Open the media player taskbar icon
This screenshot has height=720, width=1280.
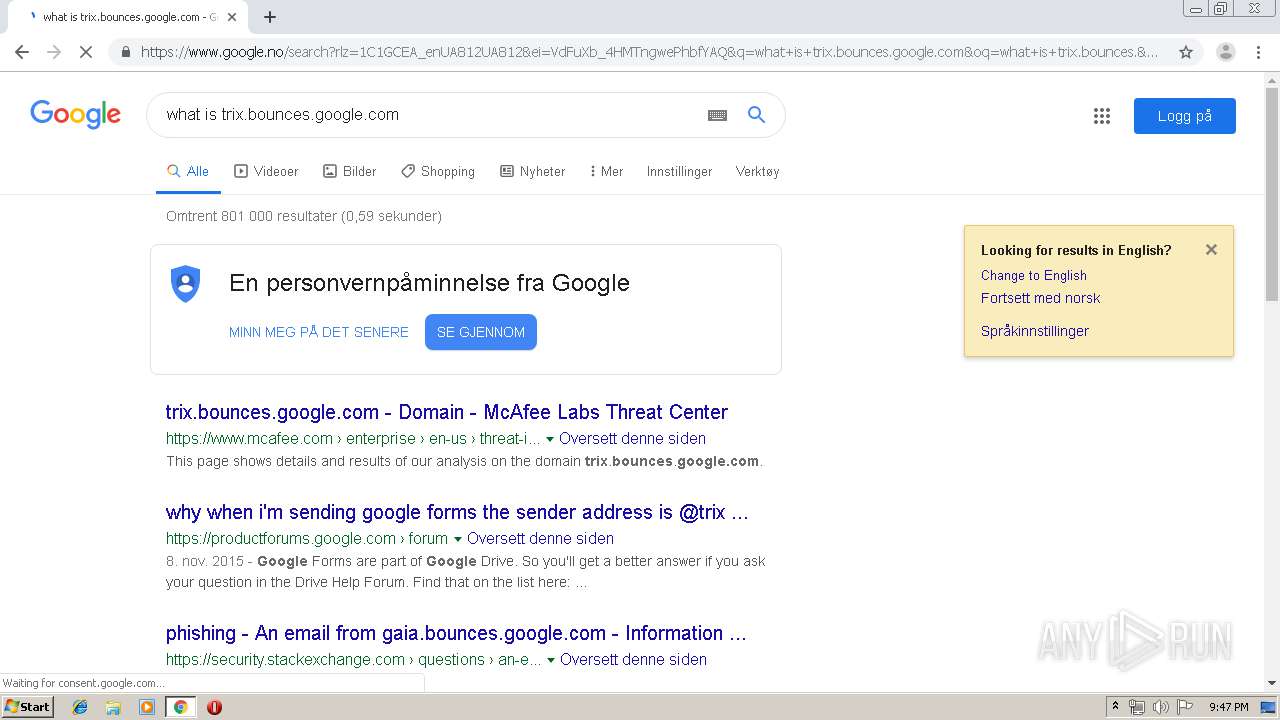click(x=147, y=707)
